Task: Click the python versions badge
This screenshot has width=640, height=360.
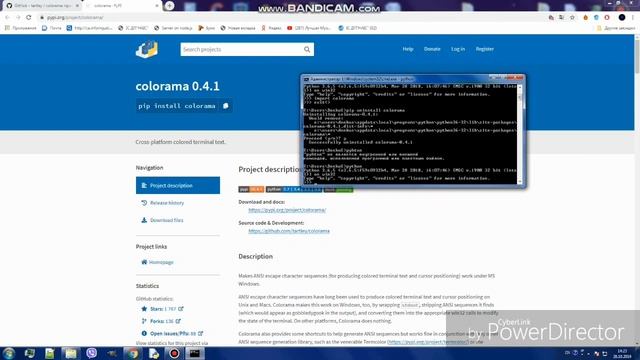Action: click(x=294, y=189)
